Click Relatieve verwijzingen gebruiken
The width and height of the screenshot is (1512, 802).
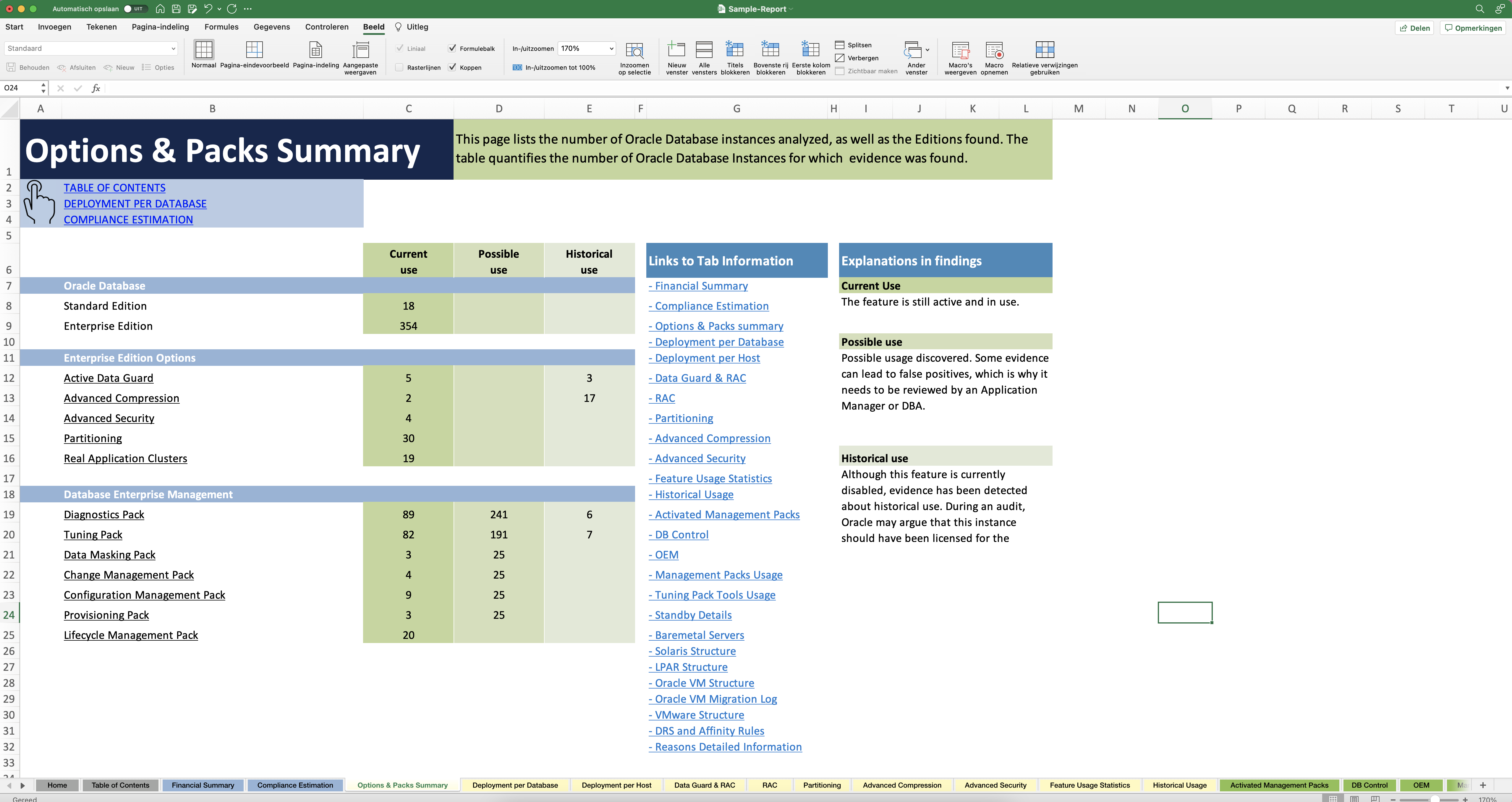pyautogui.click(x=1045, y=58)
